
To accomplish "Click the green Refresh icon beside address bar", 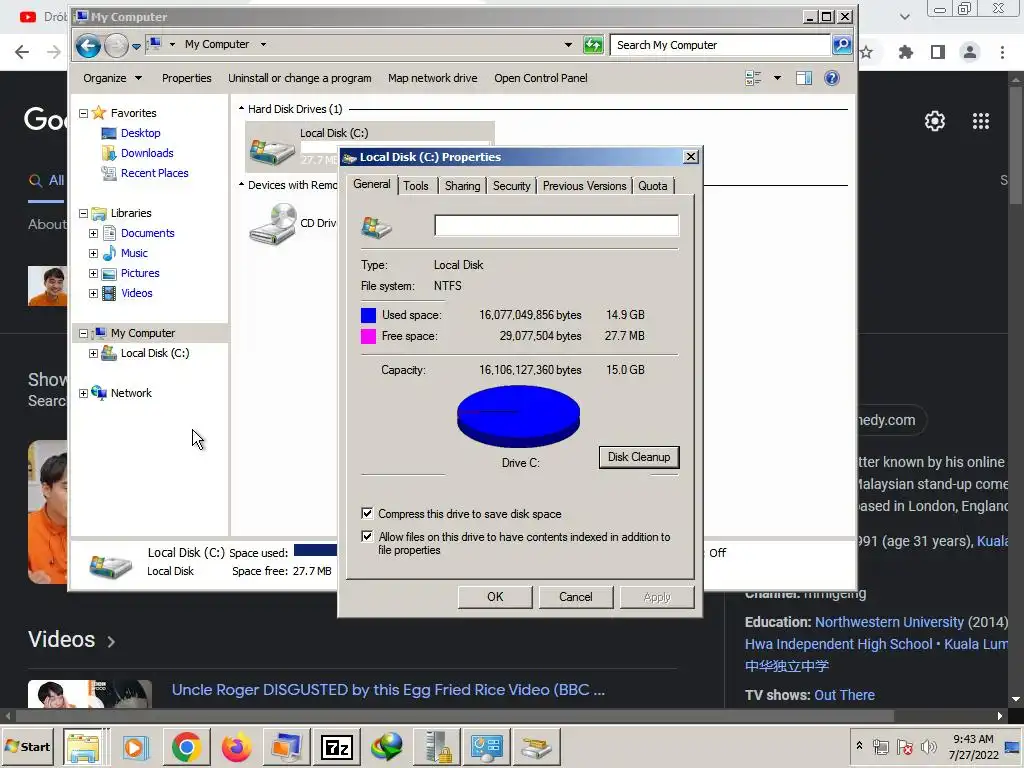I will click(x=593, y=45).
